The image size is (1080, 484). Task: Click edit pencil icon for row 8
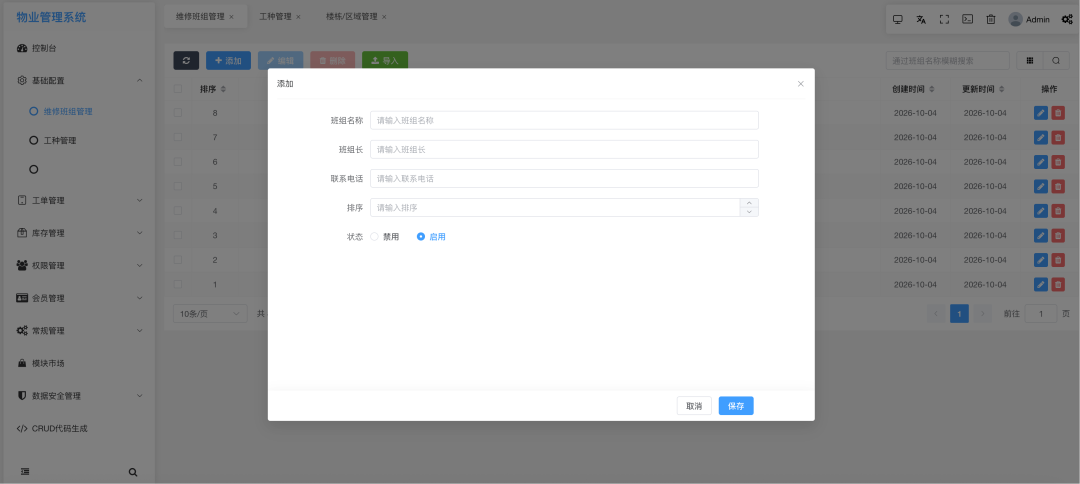1041,113
